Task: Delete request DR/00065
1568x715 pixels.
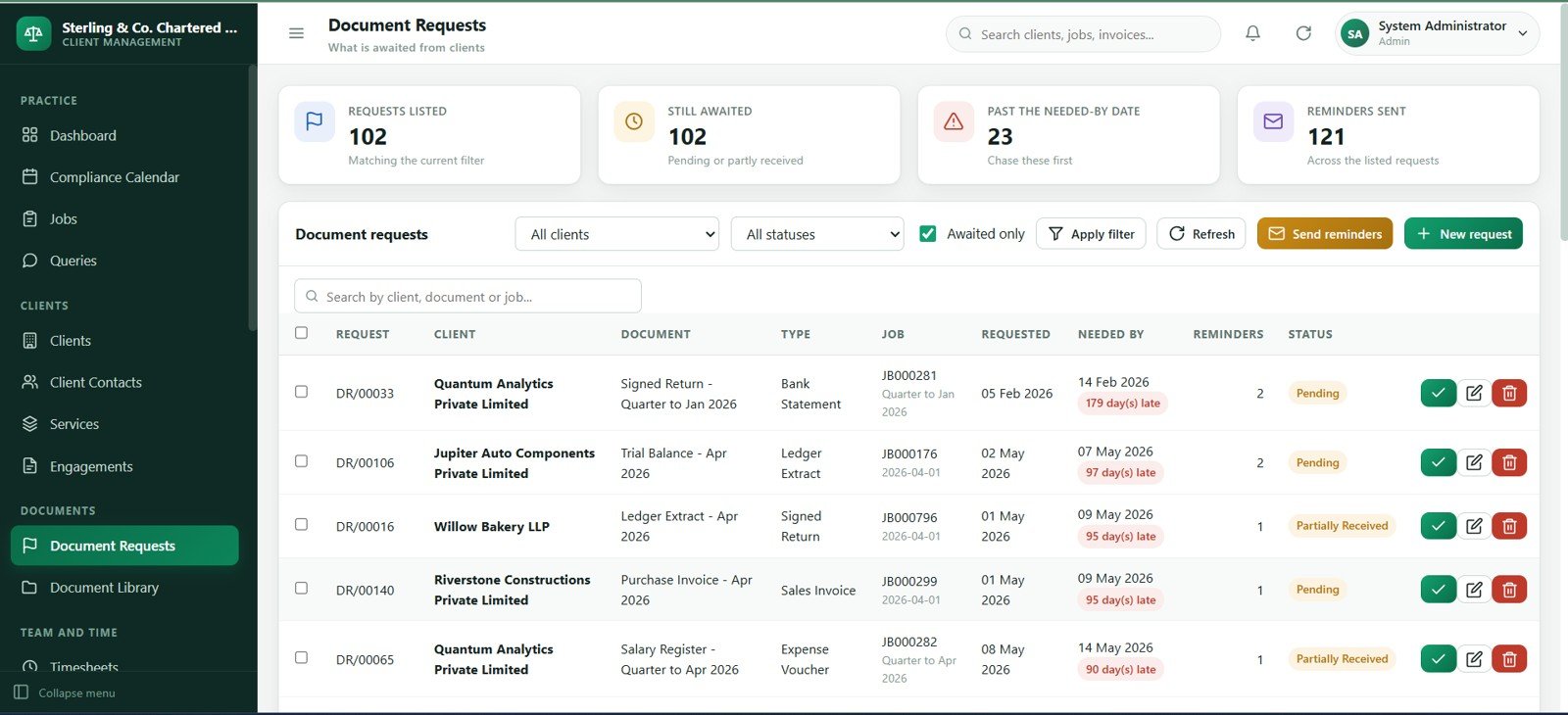Action: point(1509,659)
